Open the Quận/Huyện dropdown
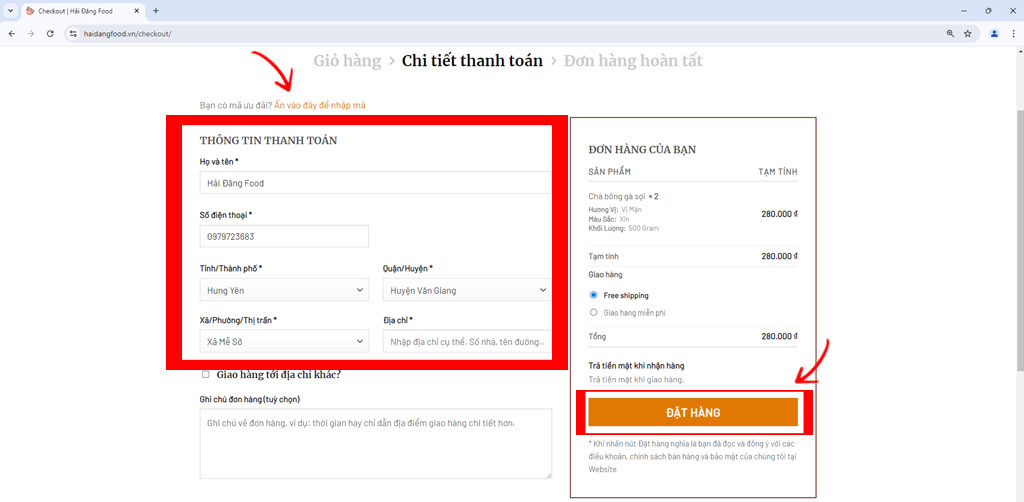1024x502 pixels. click(466, 290)
